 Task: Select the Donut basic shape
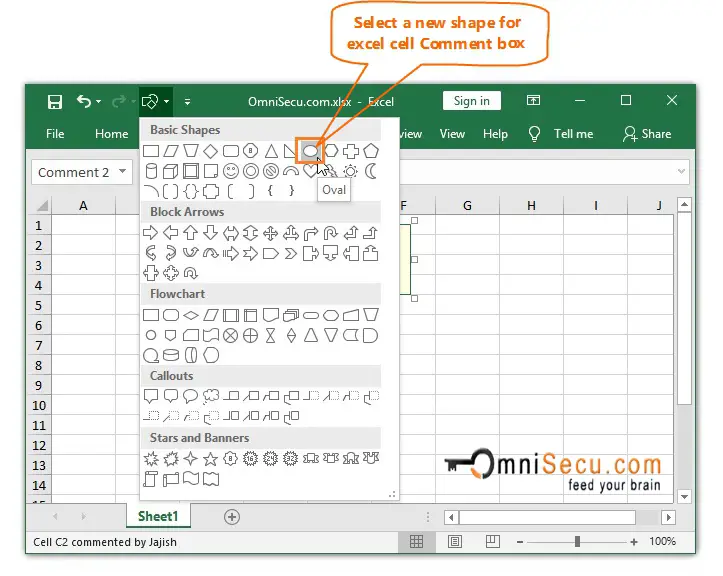[x=251, y=171]
